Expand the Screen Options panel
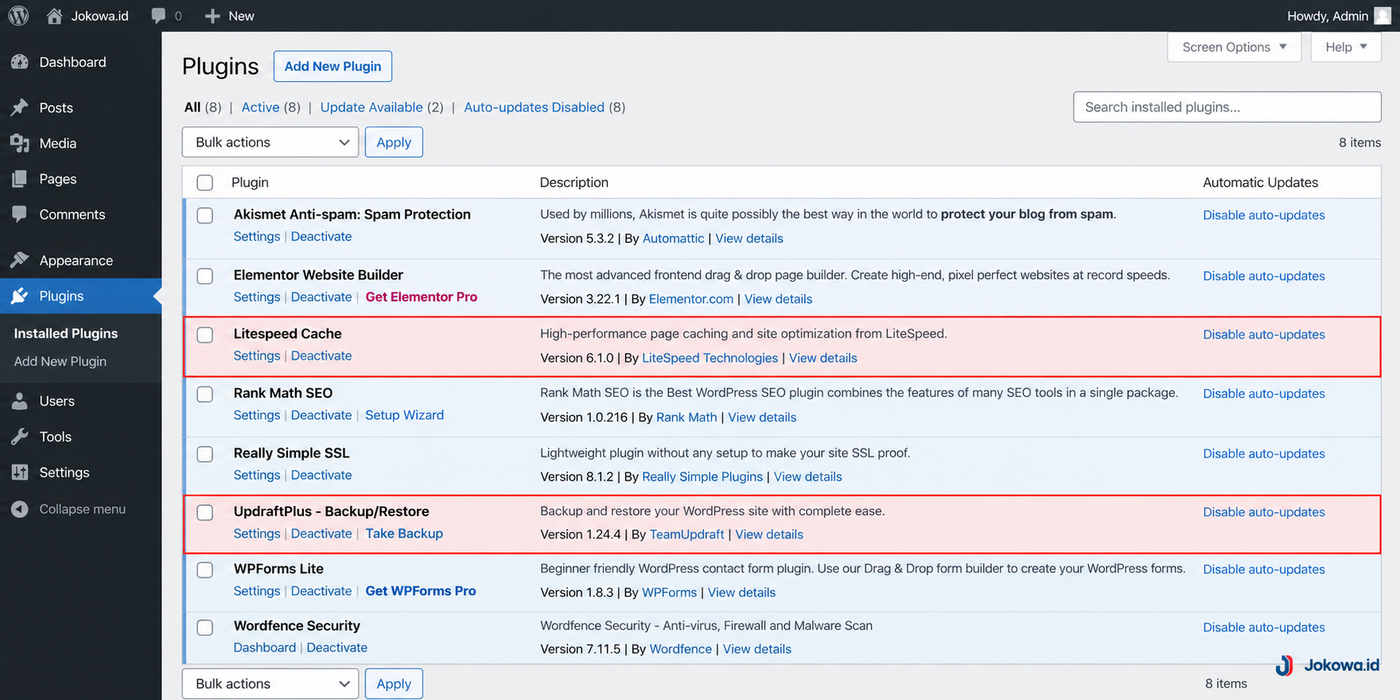 pos(1234,47)
